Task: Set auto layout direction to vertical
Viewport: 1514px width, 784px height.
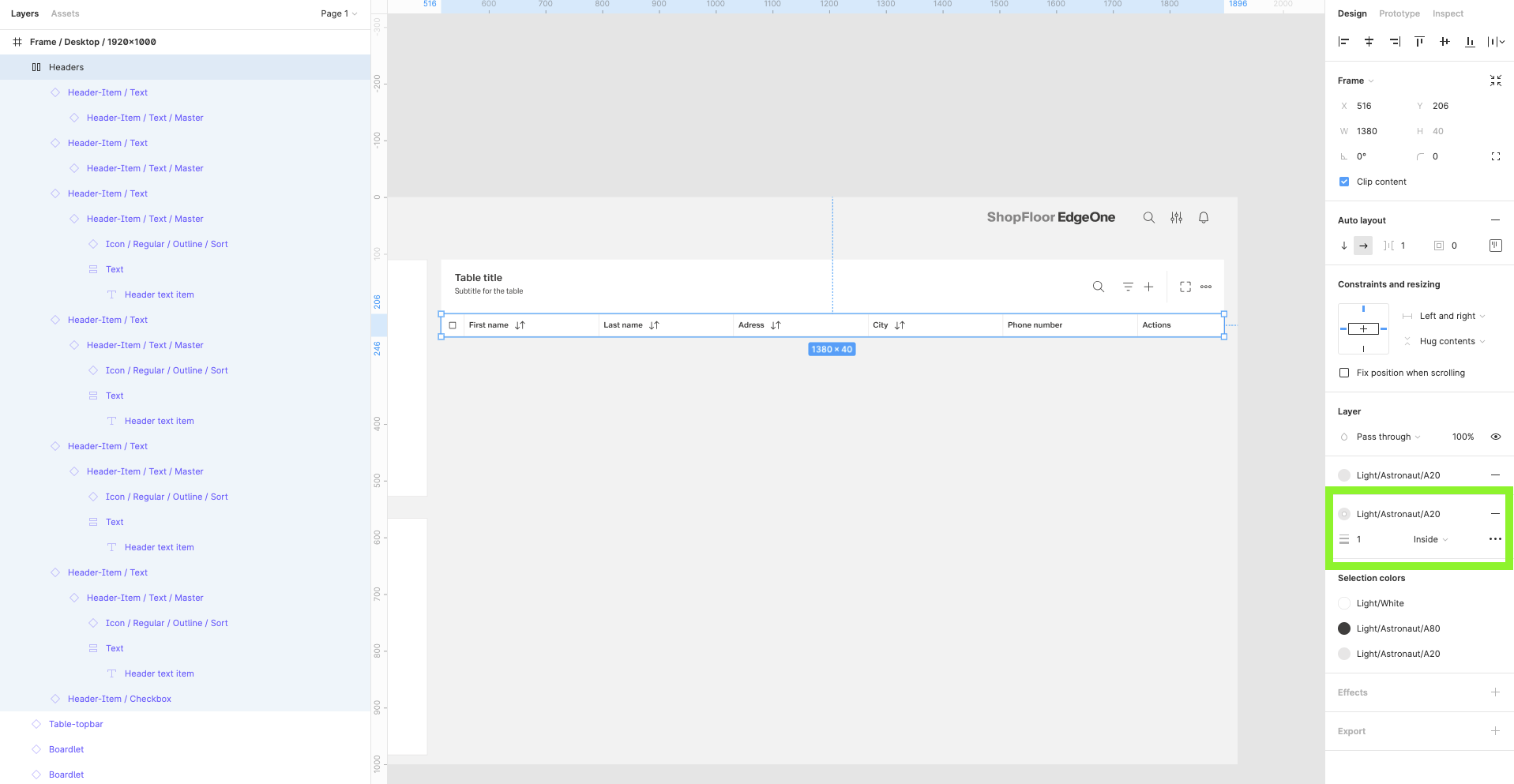Action: pos(1344,246)
